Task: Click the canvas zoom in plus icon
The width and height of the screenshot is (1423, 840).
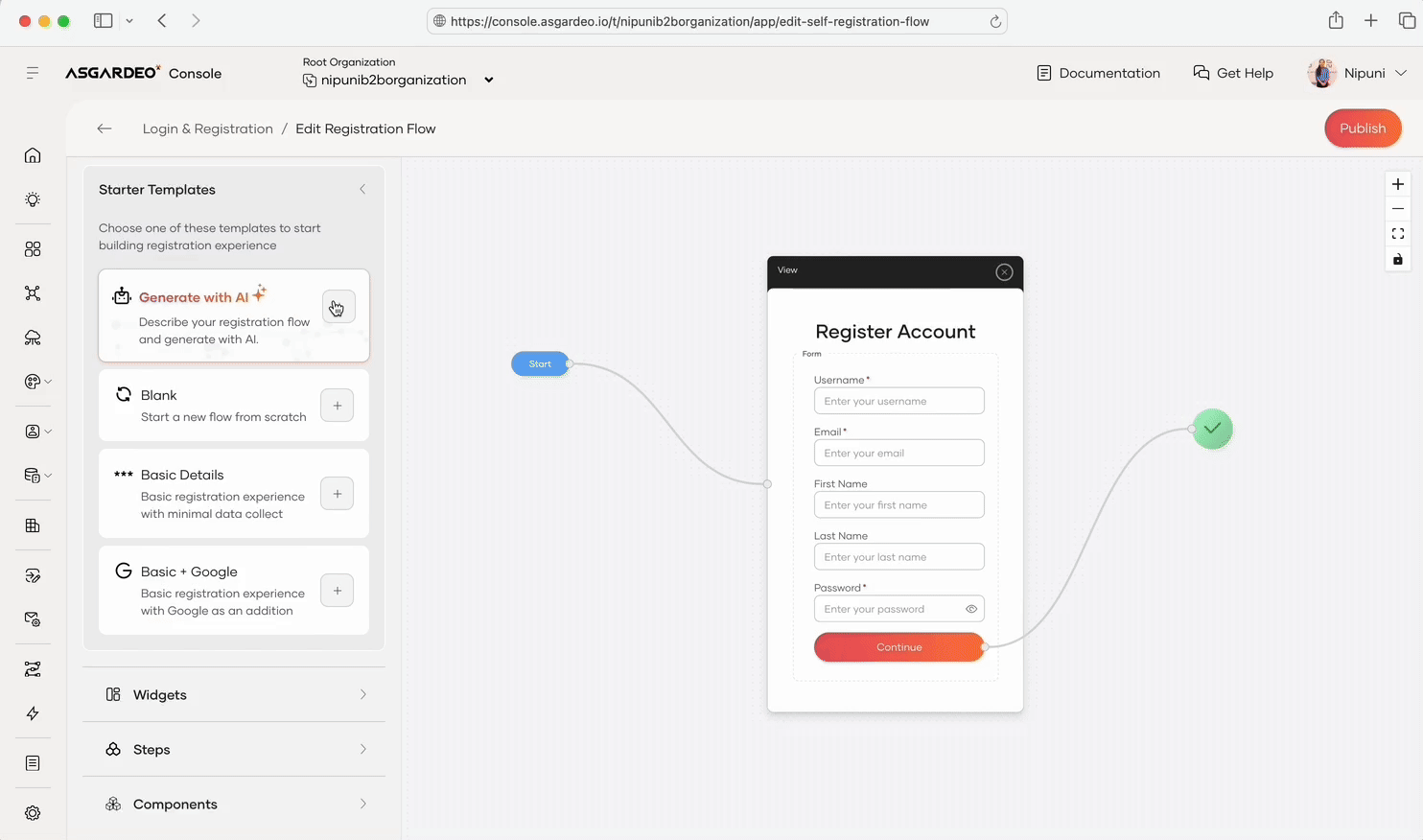Action: click(x=1397, y=184)
